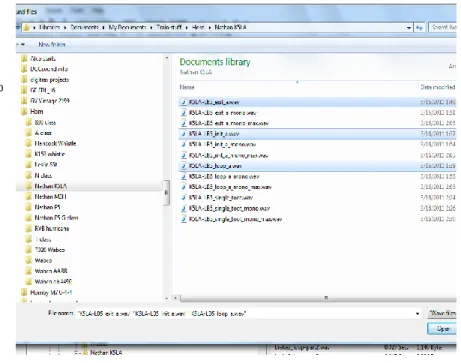Click the wav icon of K5LA-L05_loop_a.wav

[183, 166]
